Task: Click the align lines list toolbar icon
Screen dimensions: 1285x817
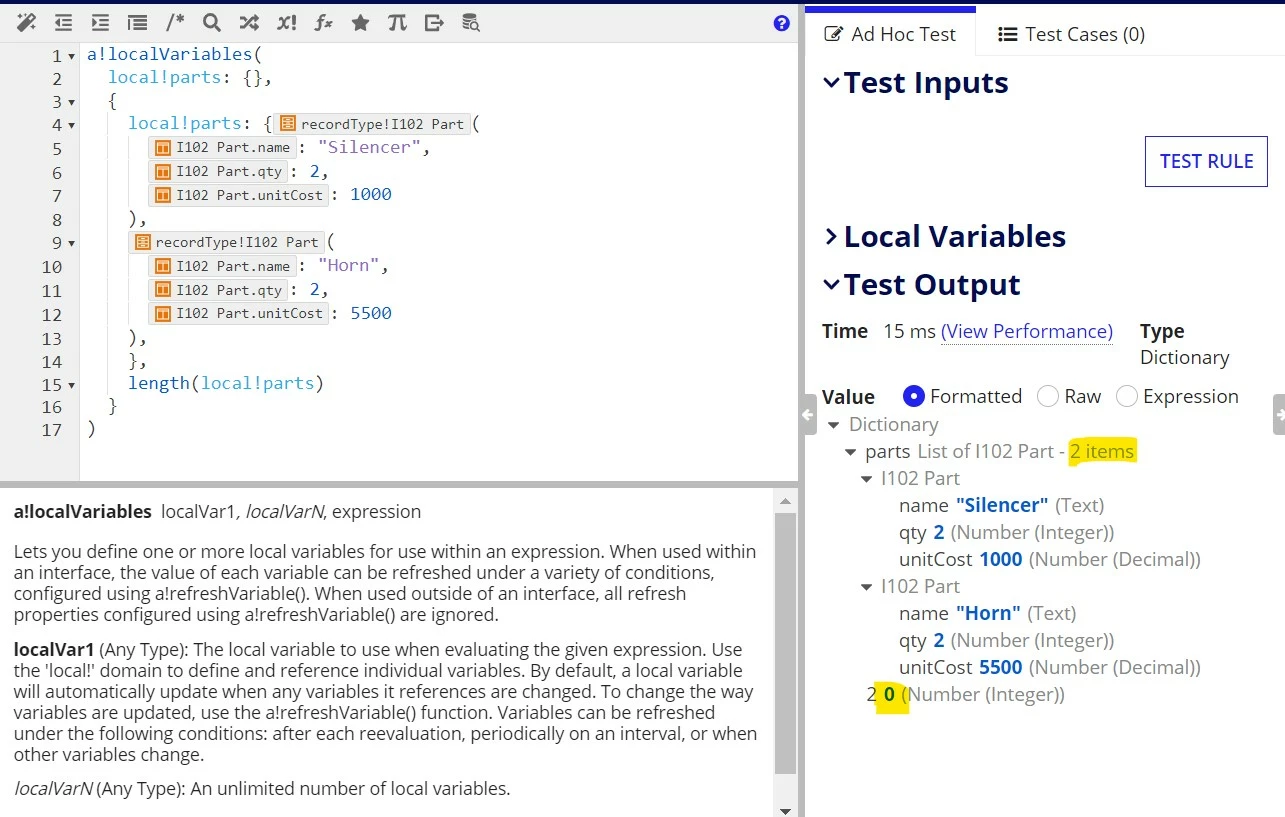Action: click(x=137, y=22)
